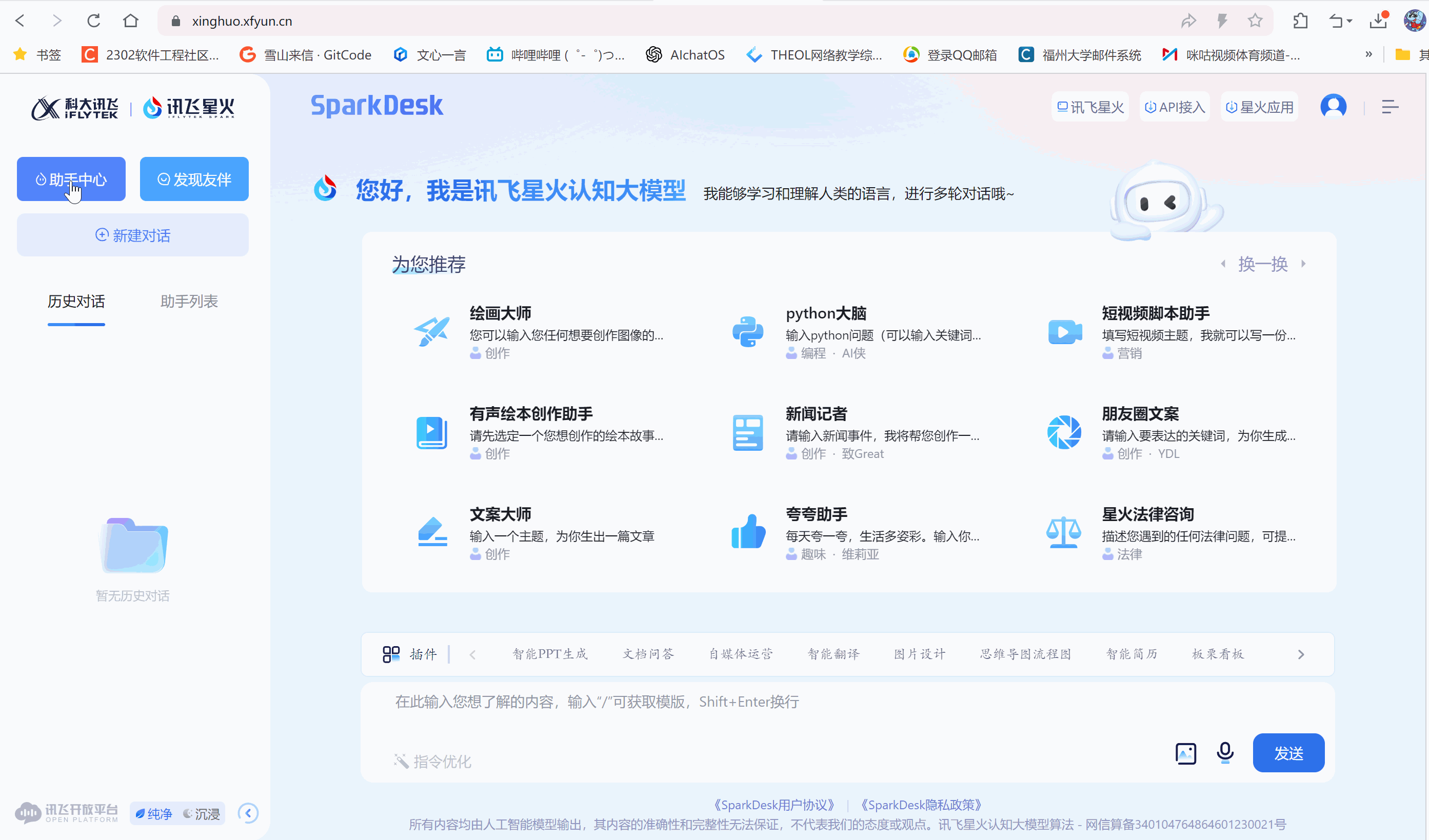Image resolution: width=1429 pixels, height=840 pixels.
Task: Select the 历史对话 tab
Action: (x=76, y=301)
